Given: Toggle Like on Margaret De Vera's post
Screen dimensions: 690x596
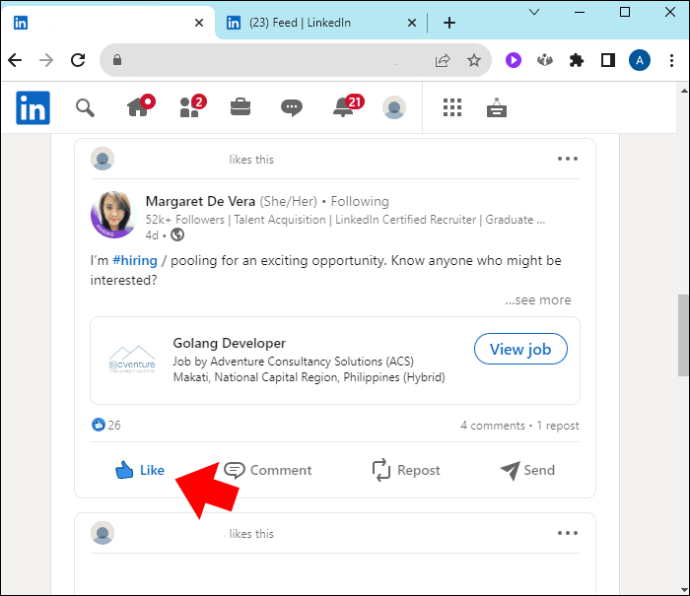Looking at the screenshot, I should (140, 470).
